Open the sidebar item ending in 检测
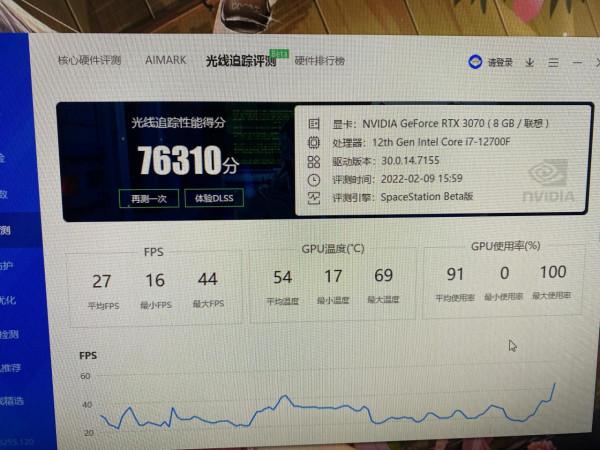The width and height of the screenshot is (600, 450). (10, 334)
